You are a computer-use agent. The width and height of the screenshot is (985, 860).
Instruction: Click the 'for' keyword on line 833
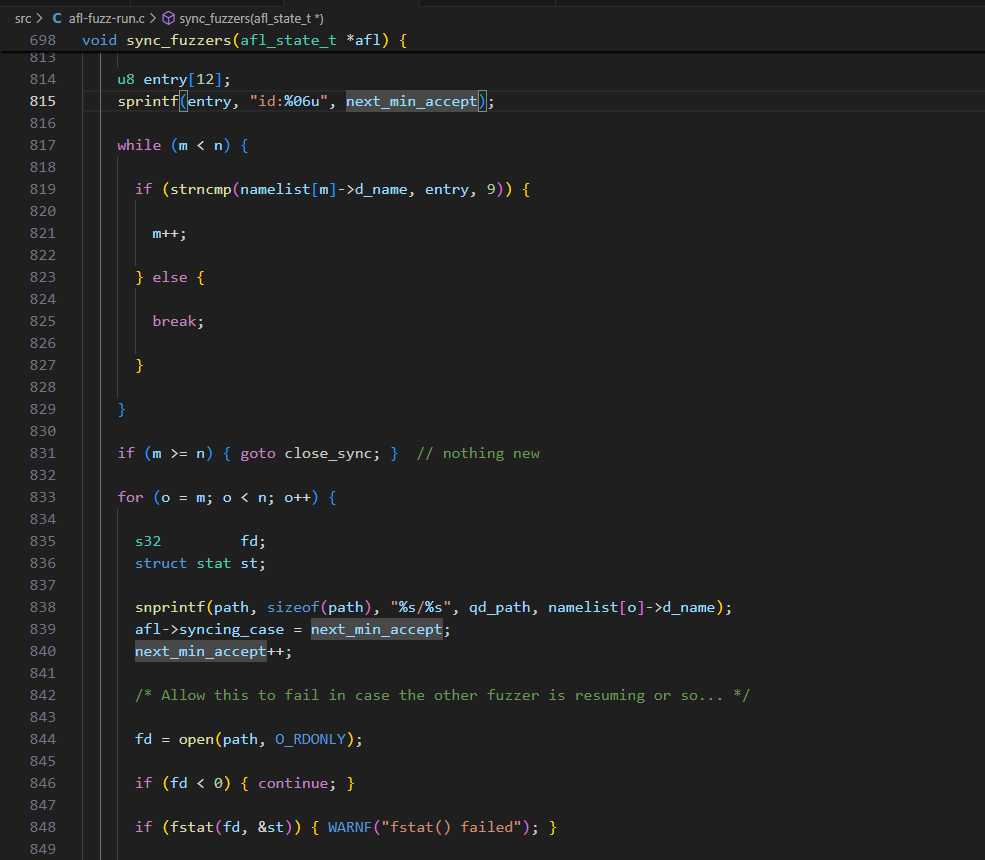point(131,497)
